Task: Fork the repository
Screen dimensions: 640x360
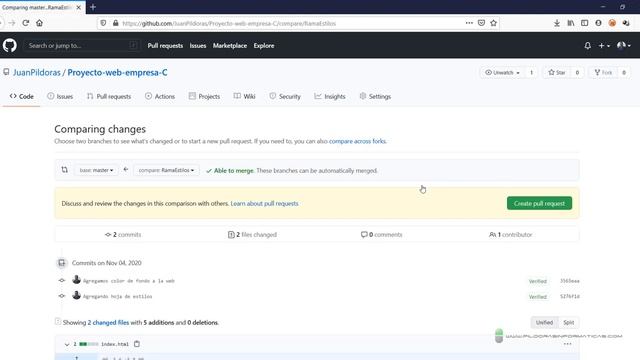Action: 603,72
